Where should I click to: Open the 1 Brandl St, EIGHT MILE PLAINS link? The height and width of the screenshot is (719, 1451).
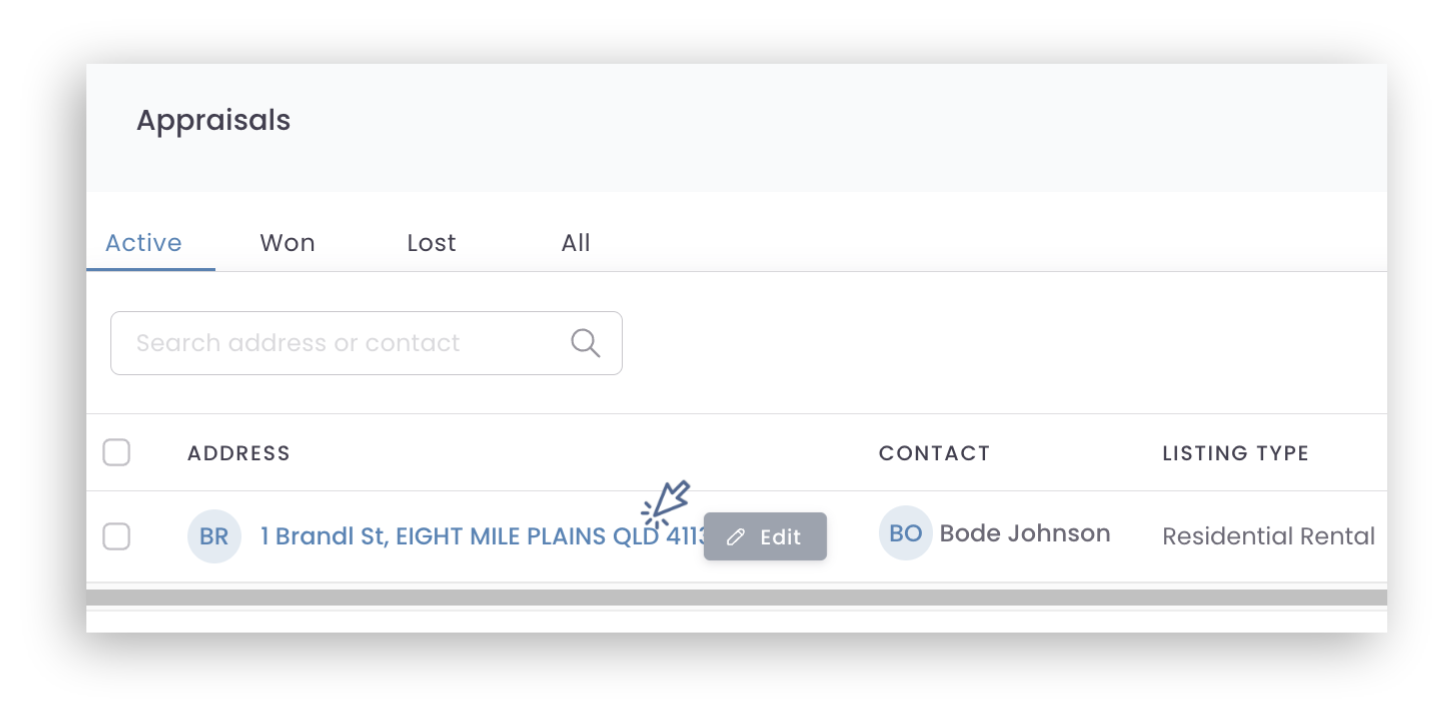(484, 536)
